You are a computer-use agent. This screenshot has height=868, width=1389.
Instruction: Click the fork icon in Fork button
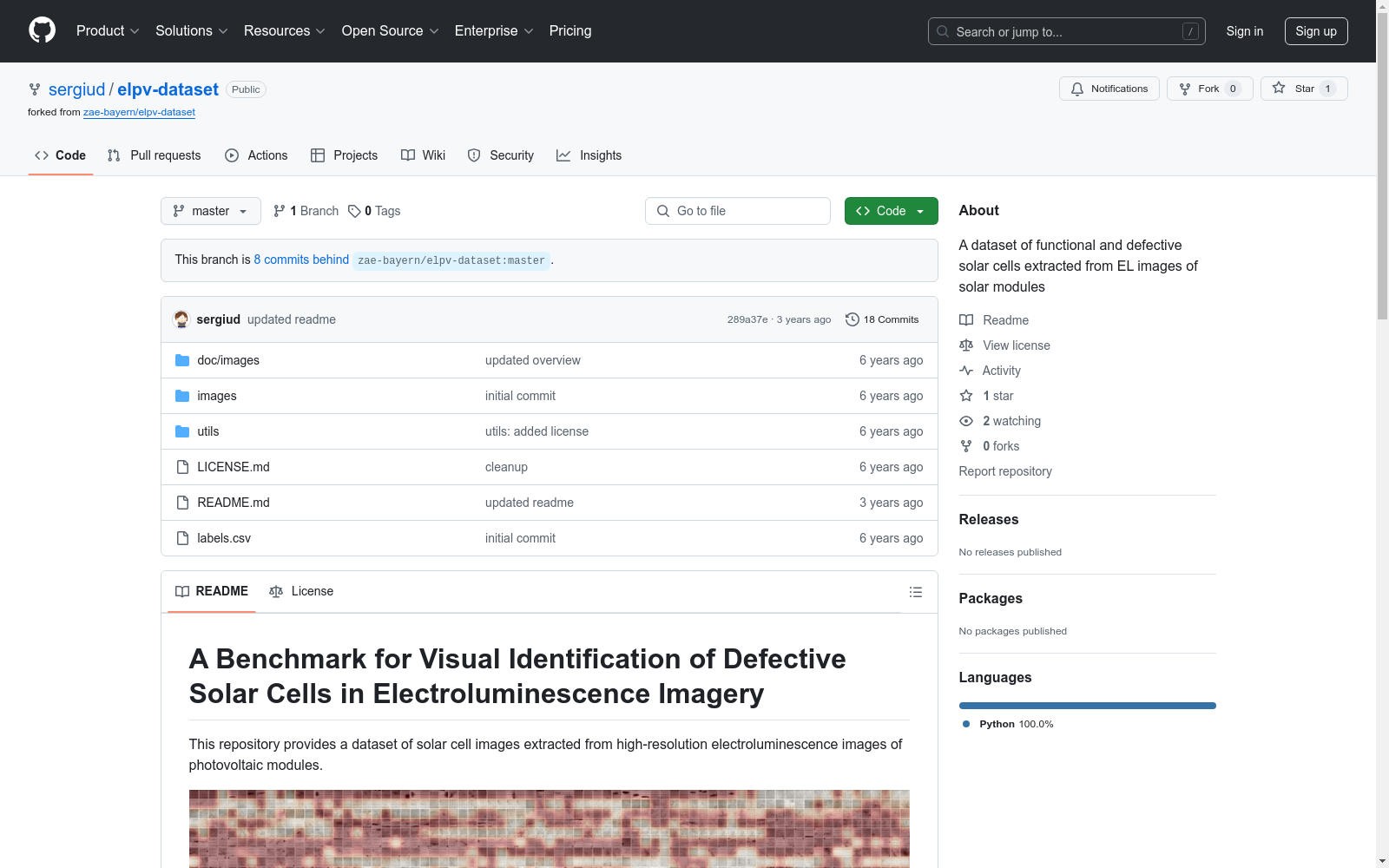click(1185, 89)
